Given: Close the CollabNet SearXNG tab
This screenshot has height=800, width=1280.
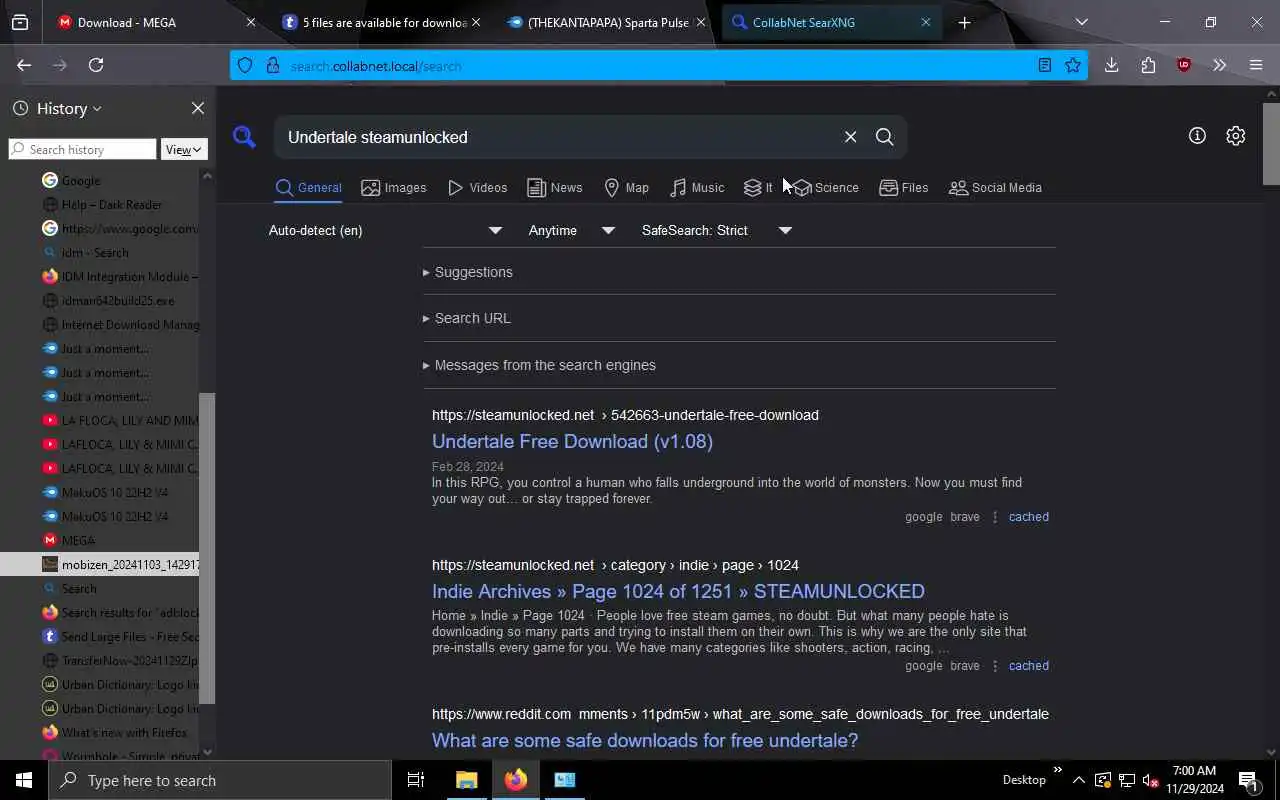Looking at the screenshot, I should 925,22.
